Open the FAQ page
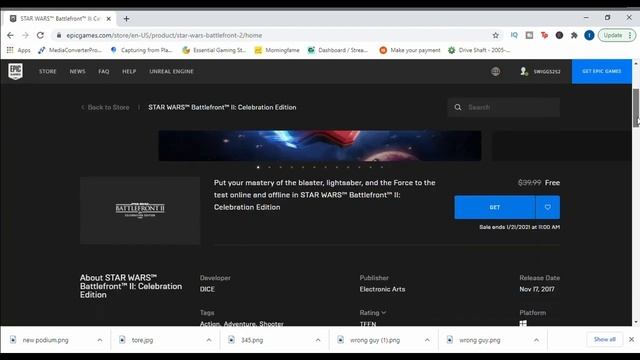Screen dimensions: 640x360 click(104, 71)
